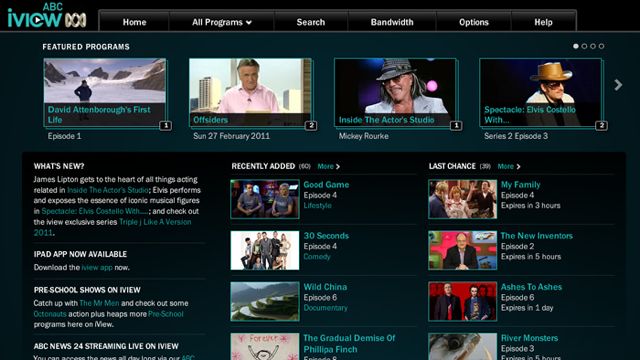Follow the Pre-School programs link
Screen dimensions: 640x360
(166, 314)
